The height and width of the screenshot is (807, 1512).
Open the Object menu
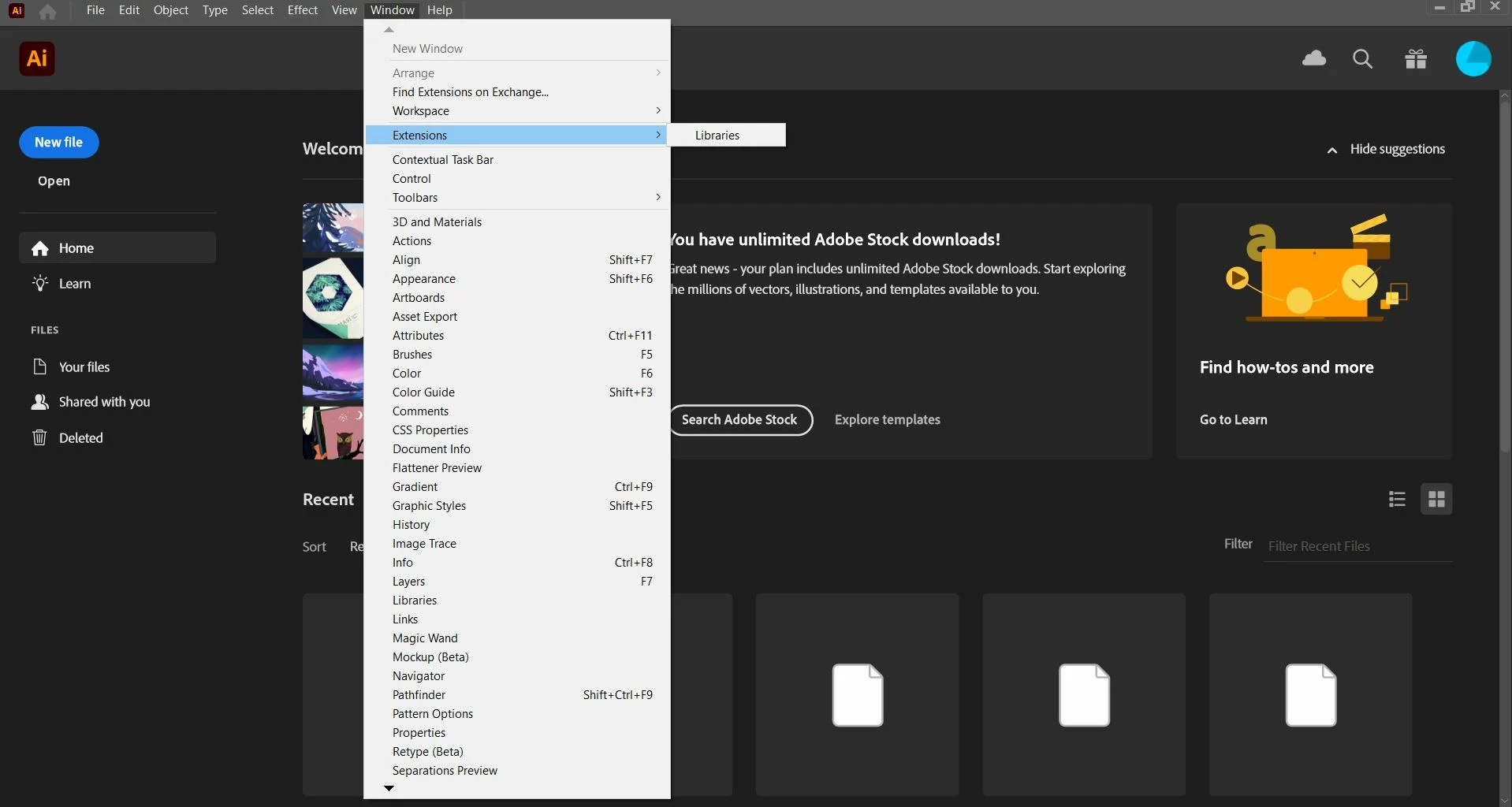171,10
